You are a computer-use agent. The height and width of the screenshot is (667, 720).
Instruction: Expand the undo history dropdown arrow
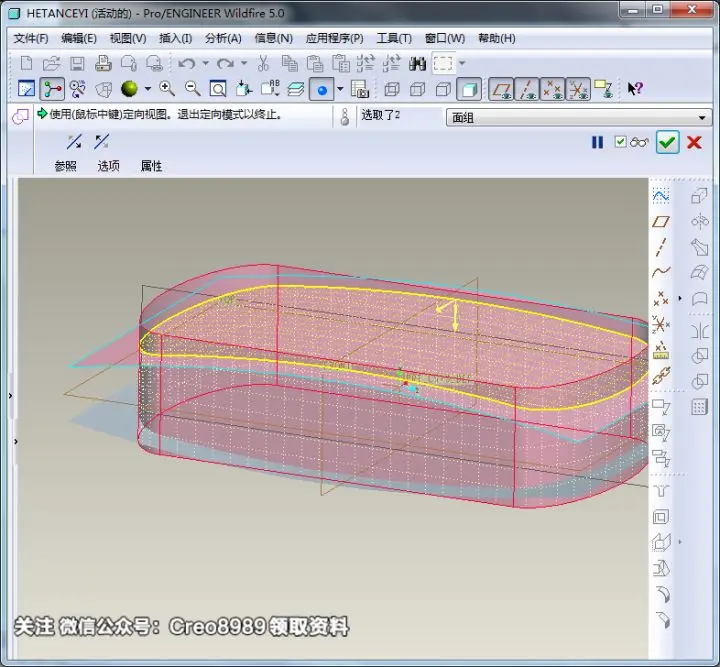(206, 63)
